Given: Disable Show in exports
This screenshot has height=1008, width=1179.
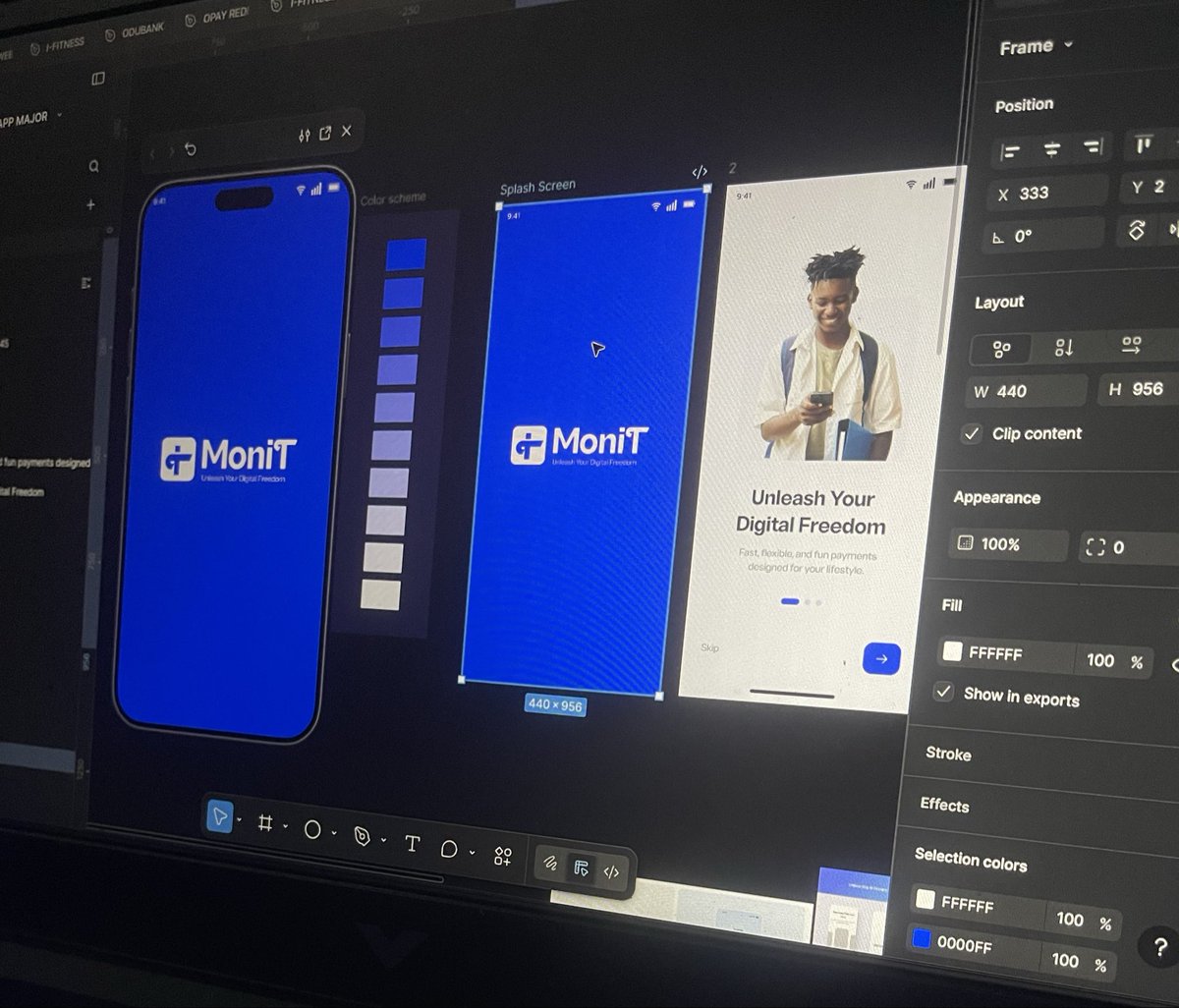Looking at the screenshot, I should pos(944,693).
